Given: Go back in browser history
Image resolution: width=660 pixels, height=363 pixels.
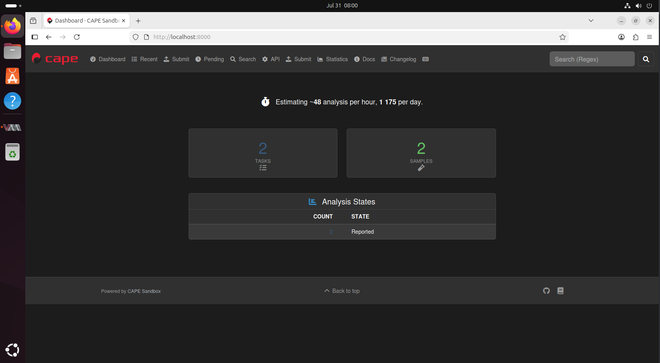Looking at the screenshot, I should 49,37.
